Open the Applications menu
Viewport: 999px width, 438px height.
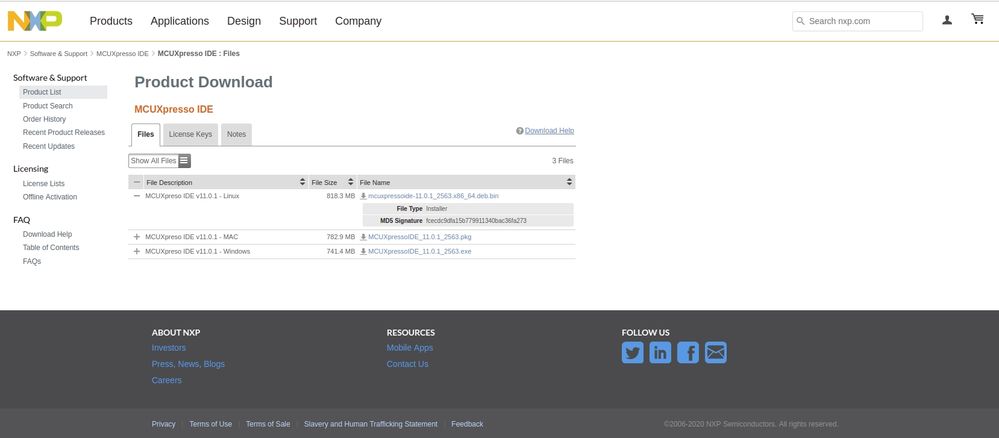pos(180,21)
